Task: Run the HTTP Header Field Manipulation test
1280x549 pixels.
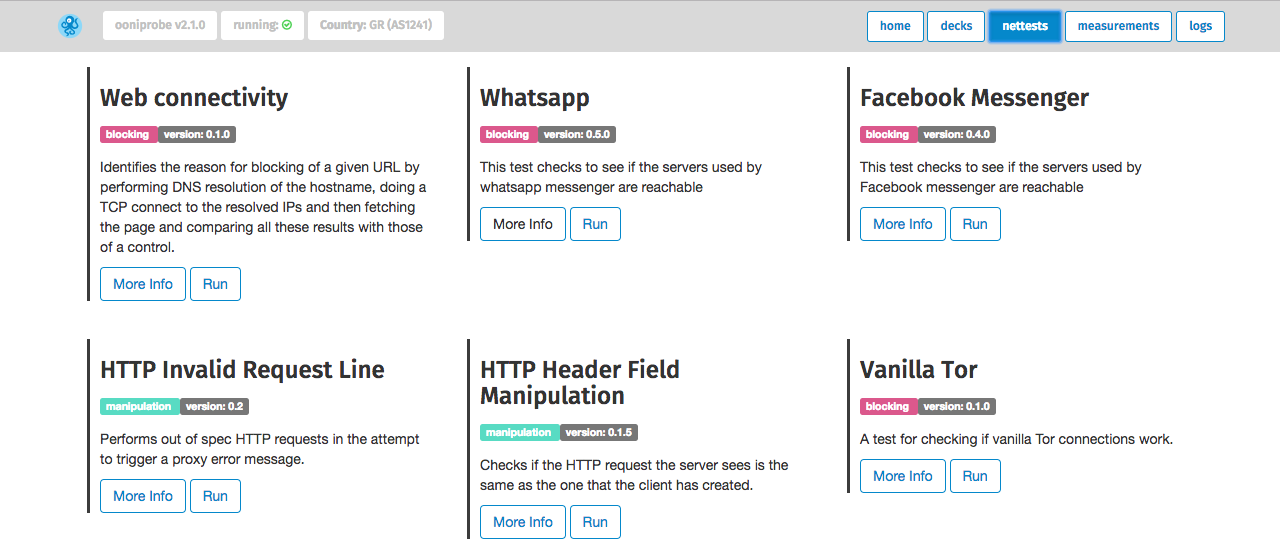Action: coord(595,522)
